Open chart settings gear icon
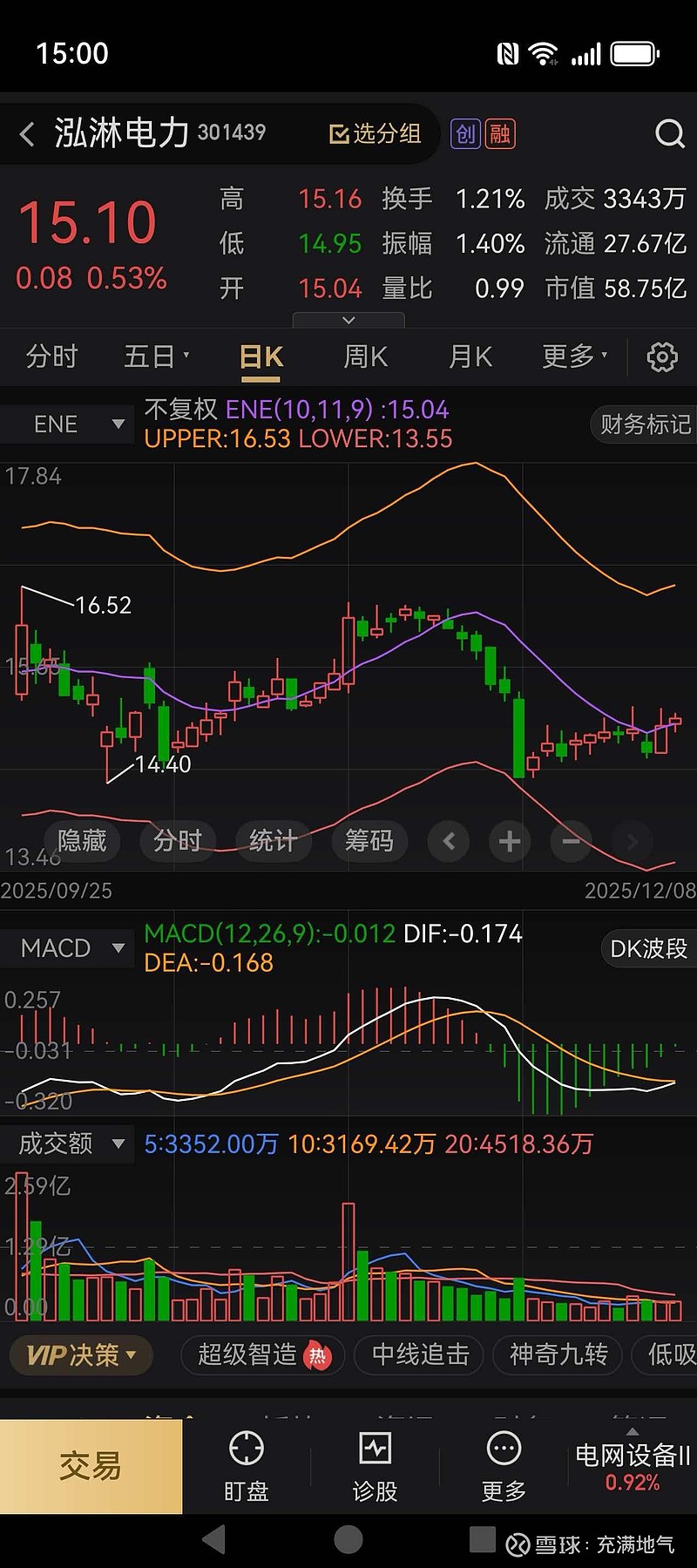This screenshot has width=697, height=1568. pyautogui.click(x=662, y=356)
